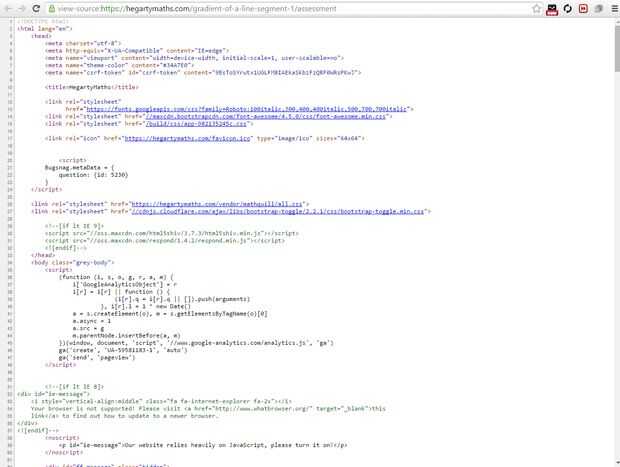Click the meta name="viewport" line
Viewport: 620px width, 467px height.
pos(194,58)
